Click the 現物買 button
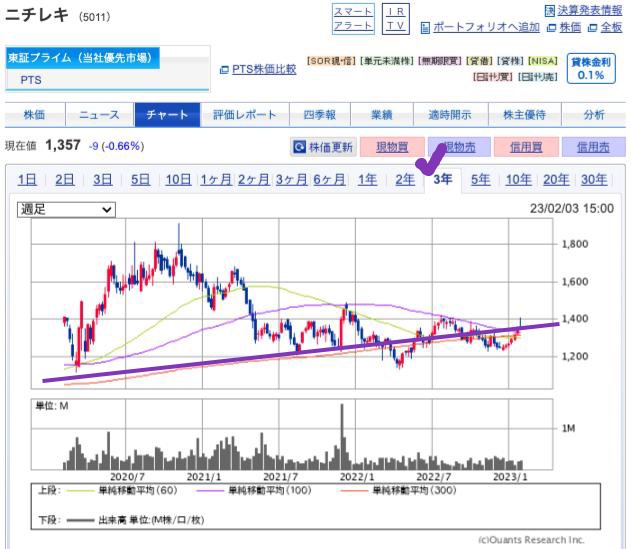This screenshot has height=549, width=631. (x=392, y=147)
